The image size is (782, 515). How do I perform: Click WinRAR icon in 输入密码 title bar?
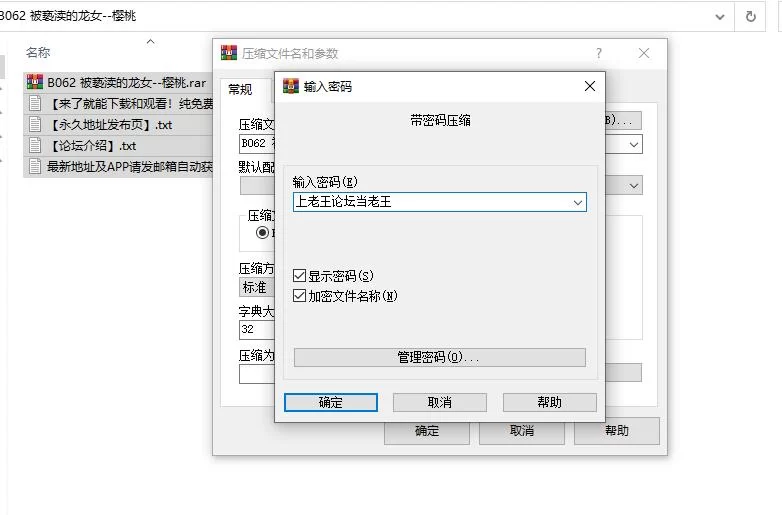(291, 86)
